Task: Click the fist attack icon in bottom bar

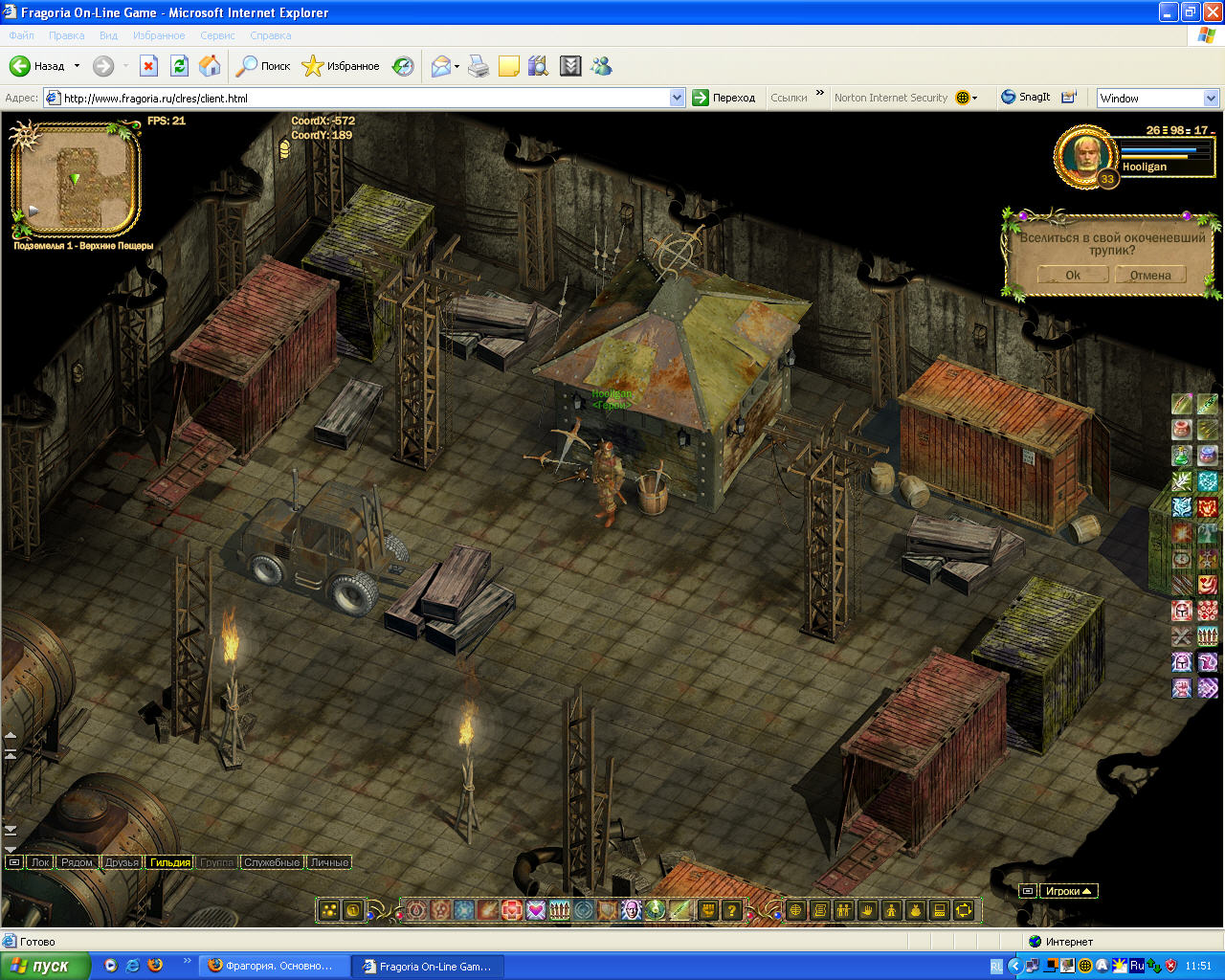Action: pyautogui.click(x=706, y=910)
